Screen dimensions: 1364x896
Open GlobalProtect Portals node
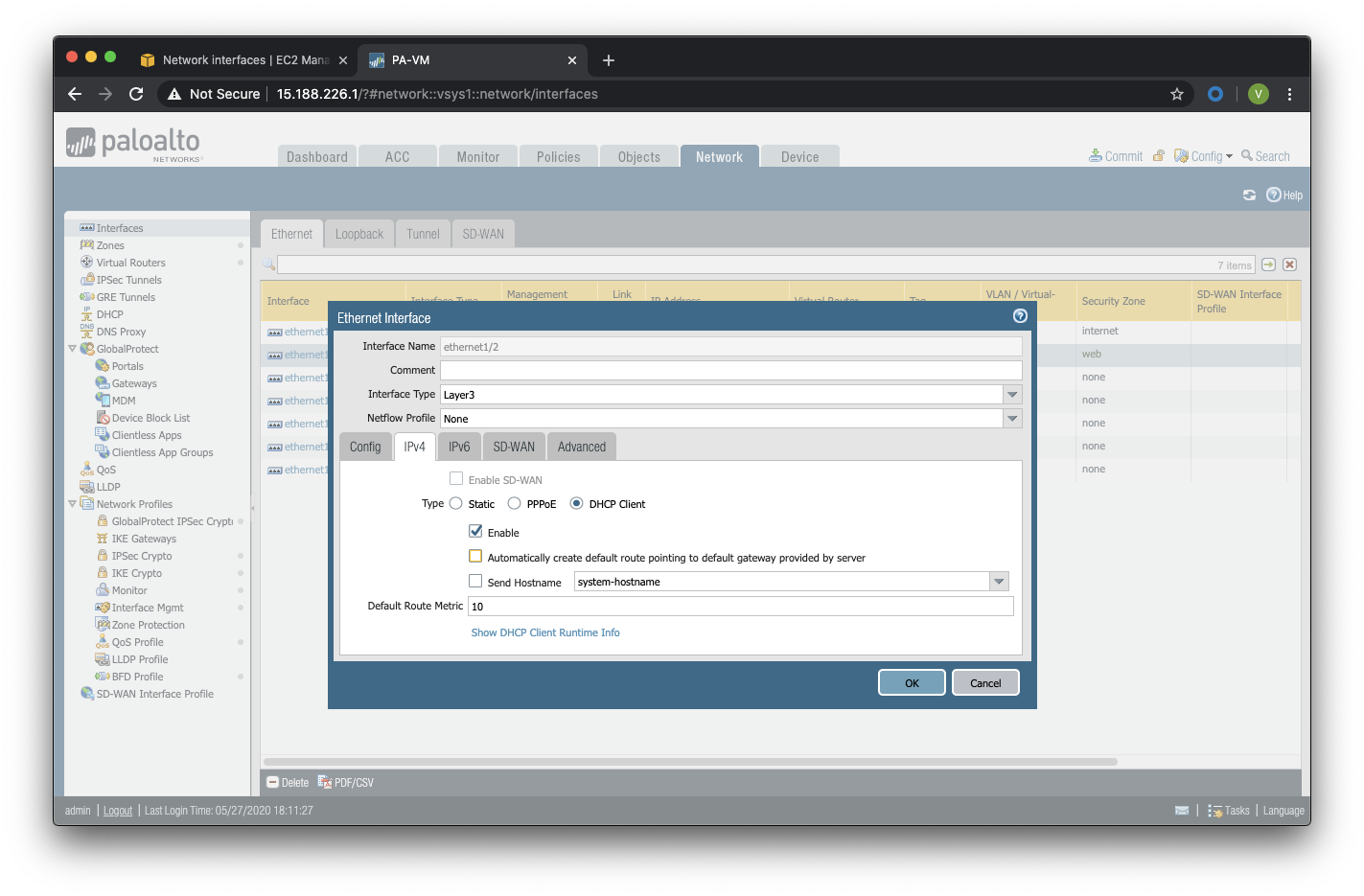127,366
